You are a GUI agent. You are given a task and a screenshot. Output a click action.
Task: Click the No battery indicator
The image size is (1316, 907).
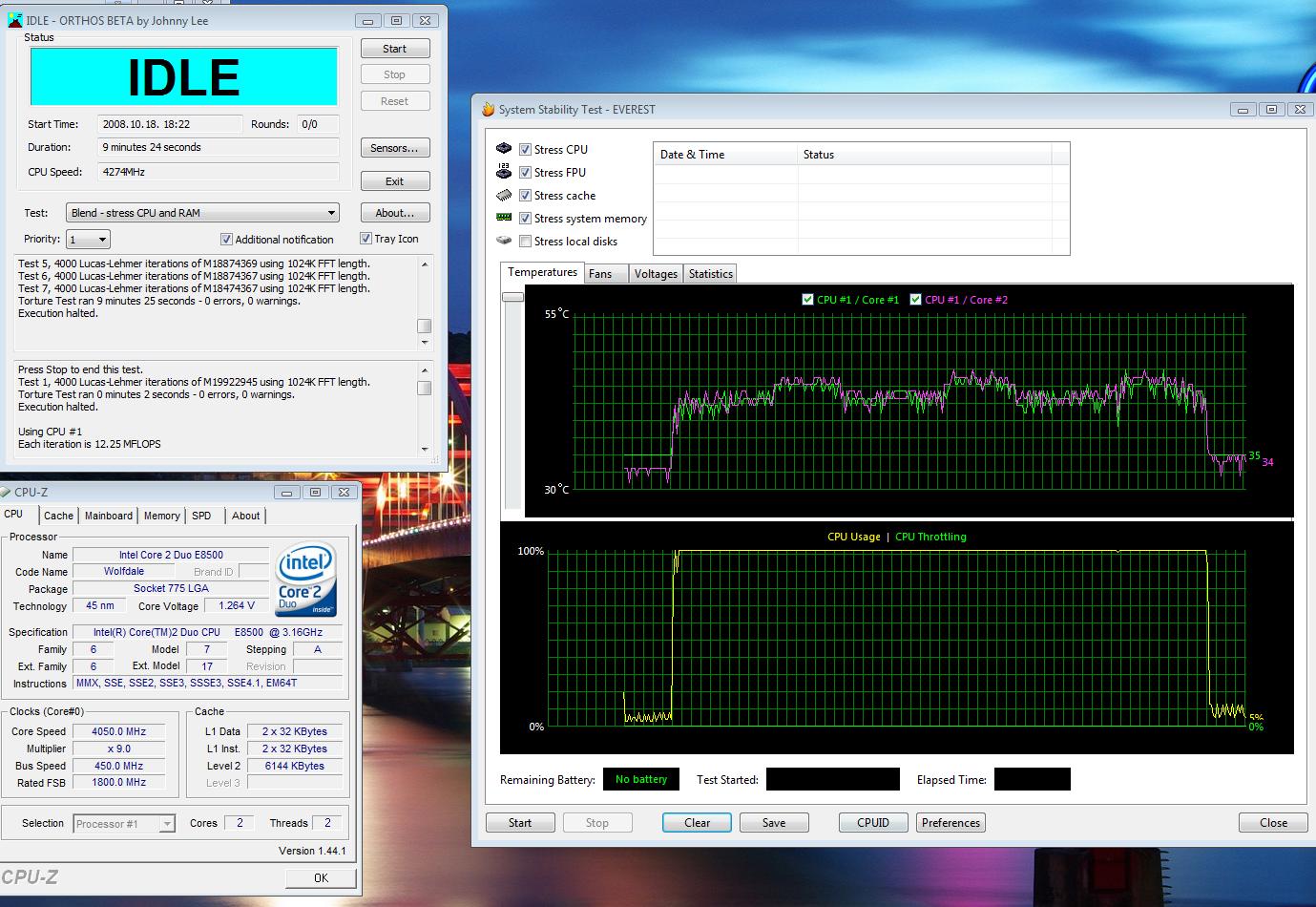(641, 780)
